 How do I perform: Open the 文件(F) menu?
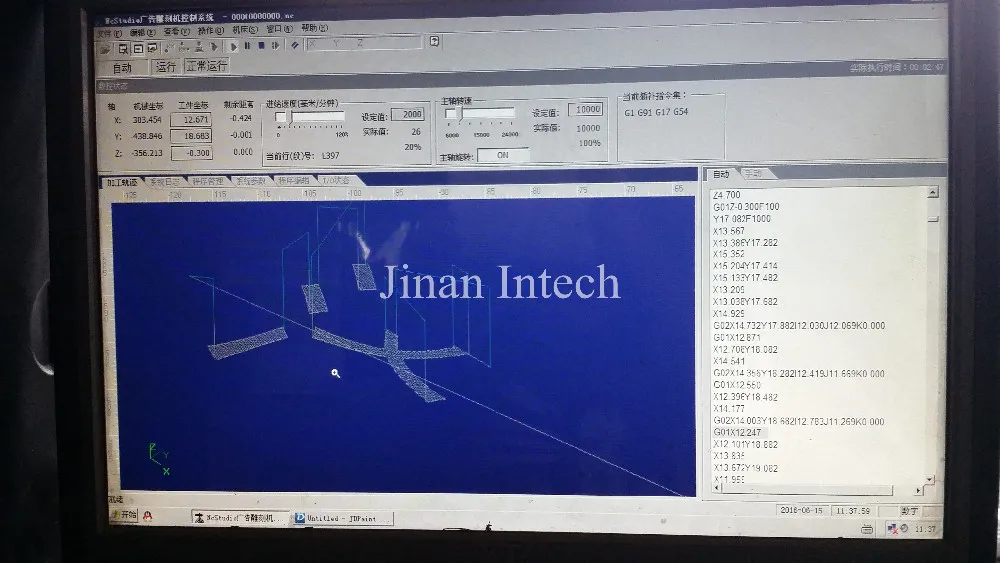[x=109, y=33]
